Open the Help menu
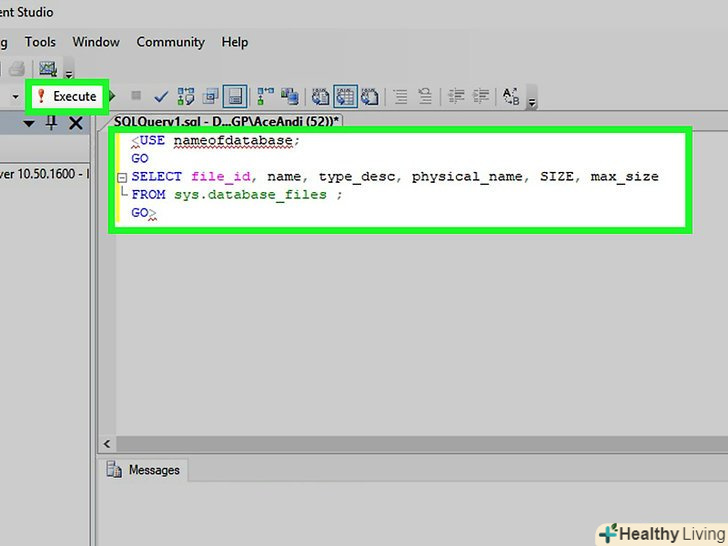This screenshot has height=546, width=728. [x=234, y=42]
